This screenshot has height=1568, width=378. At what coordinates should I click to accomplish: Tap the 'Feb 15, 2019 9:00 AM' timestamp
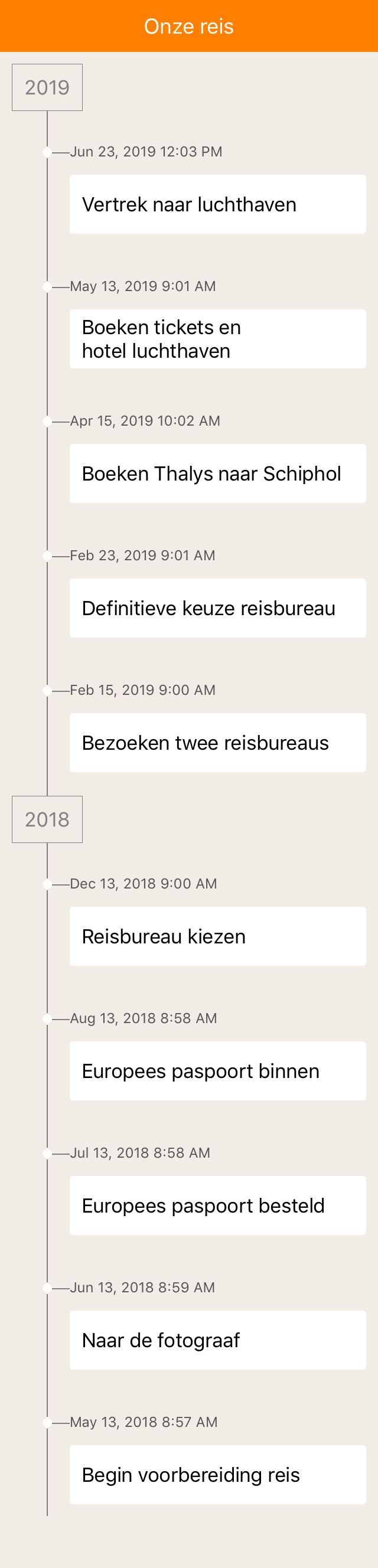click(x=143, y=690)
